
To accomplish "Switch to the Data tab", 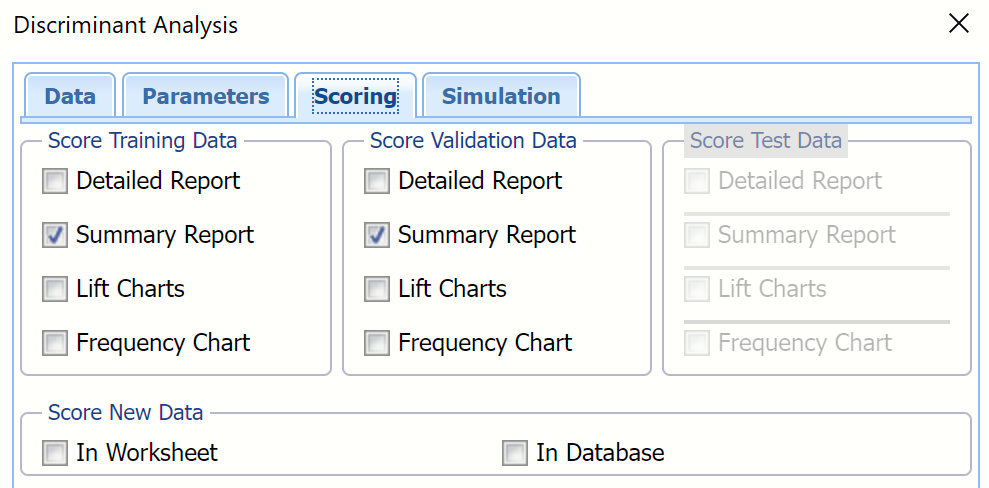I will (x=70, y=97).
